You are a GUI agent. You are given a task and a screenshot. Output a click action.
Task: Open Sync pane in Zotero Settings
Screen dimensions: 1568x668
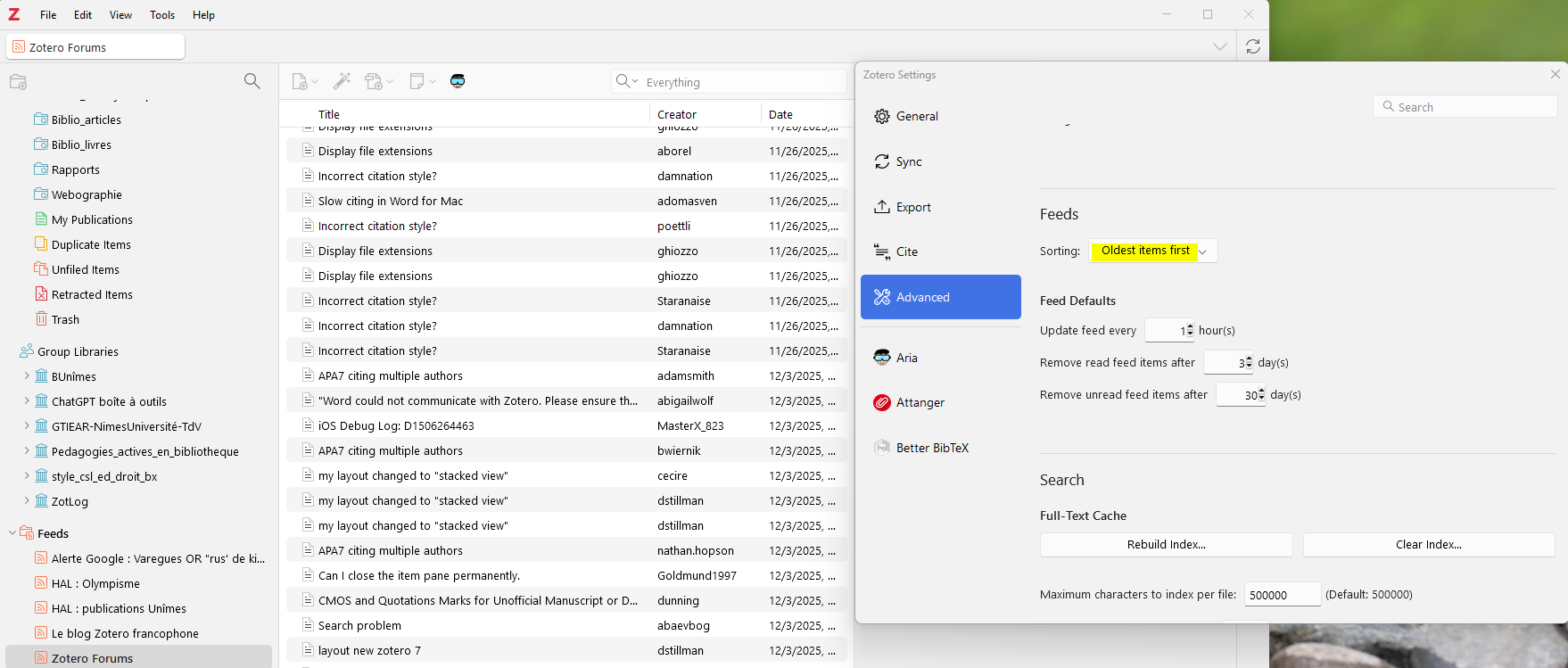coord(941,161)
